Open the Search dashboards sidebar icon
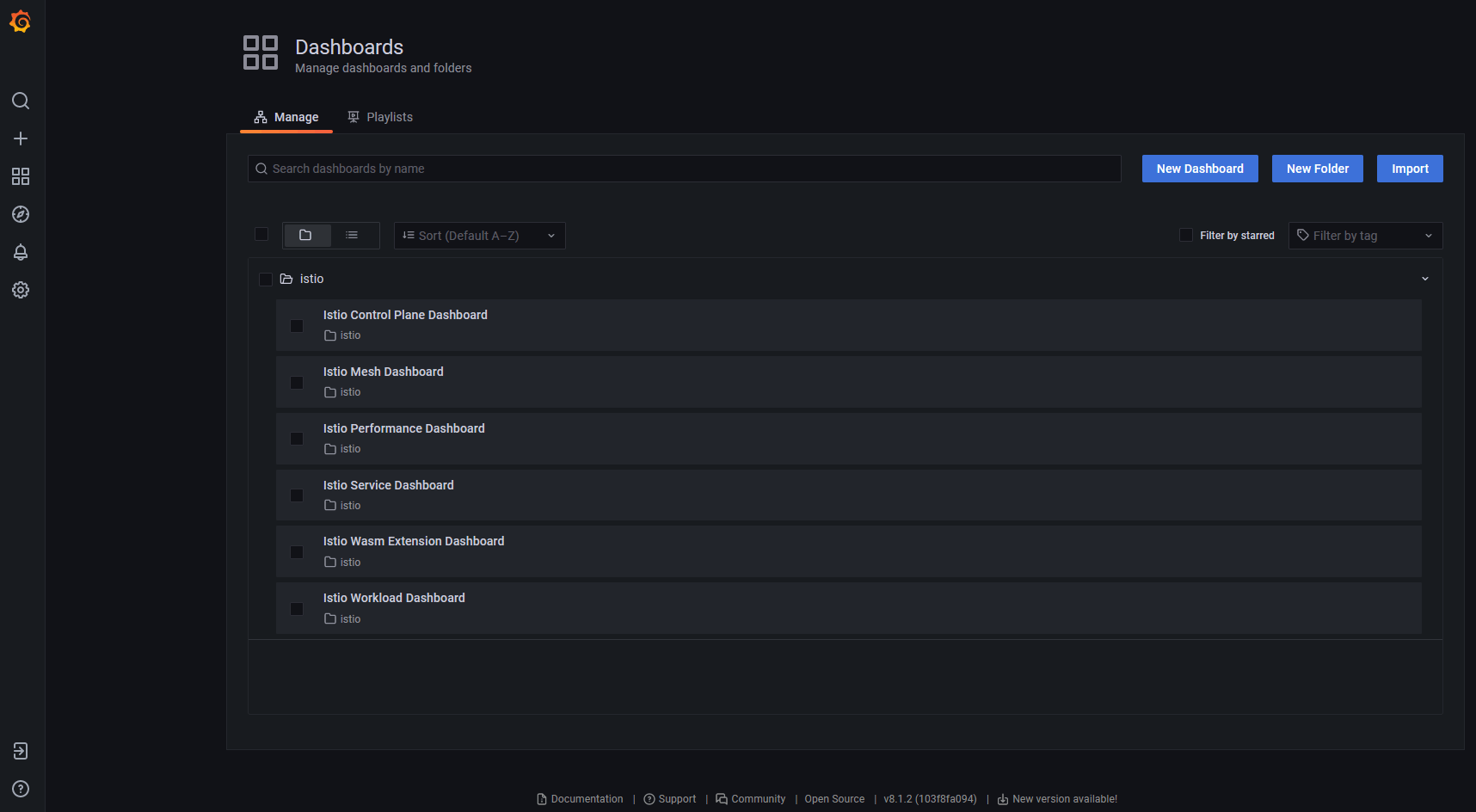This screenshot has height=812, width=1476. (x=21, y=101)
